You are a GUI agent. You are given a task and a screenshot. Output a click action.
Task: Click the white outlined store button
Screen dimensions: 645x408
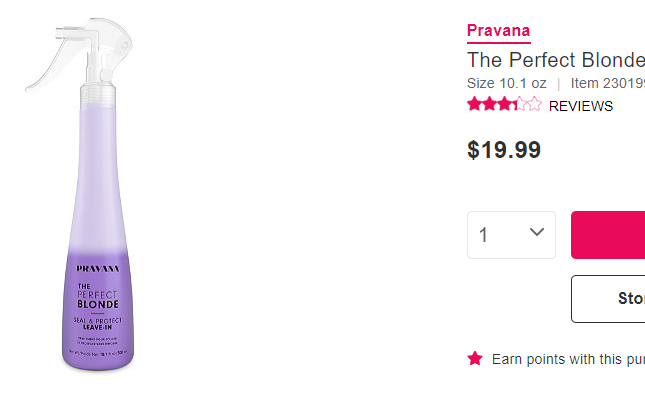pyautogui.click(x=608, y=298)
